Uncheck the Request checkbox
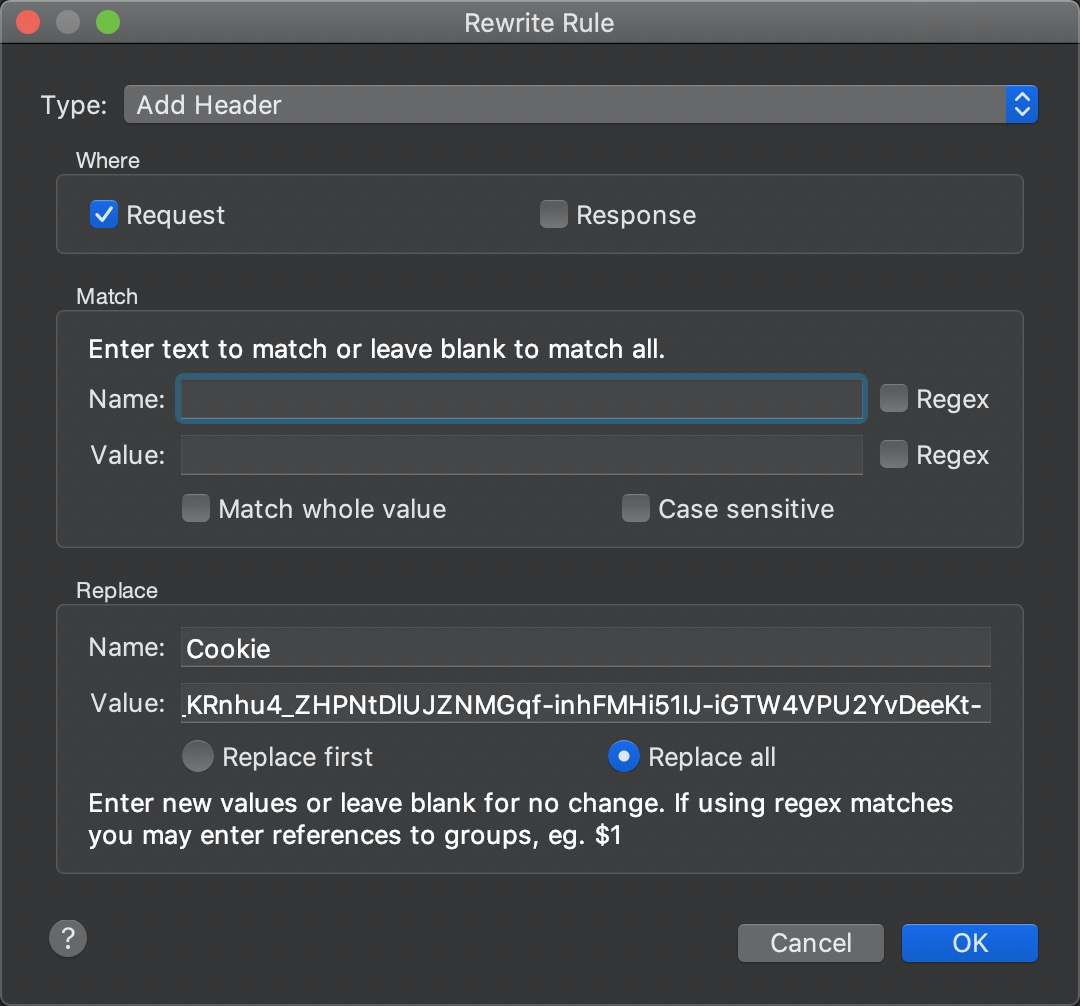The image size is (1080, 1006). point(104,214)
